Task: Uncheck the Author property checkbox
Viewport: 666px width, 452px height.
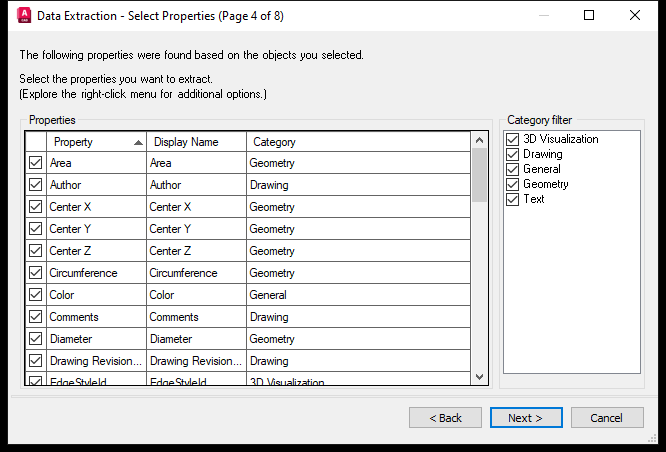Action: [x=36, y=185]
